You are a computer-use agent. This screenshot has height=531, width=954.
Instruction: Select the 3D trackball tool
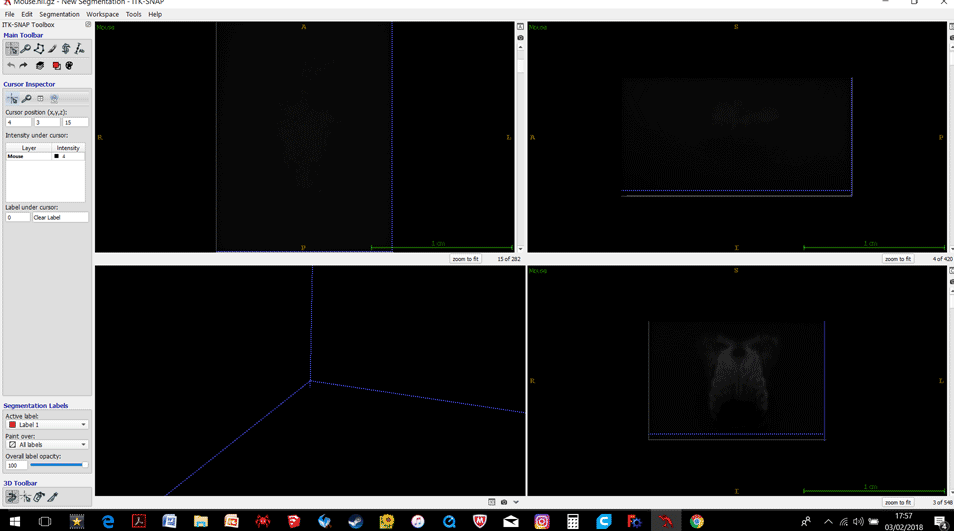click(12, 497)
